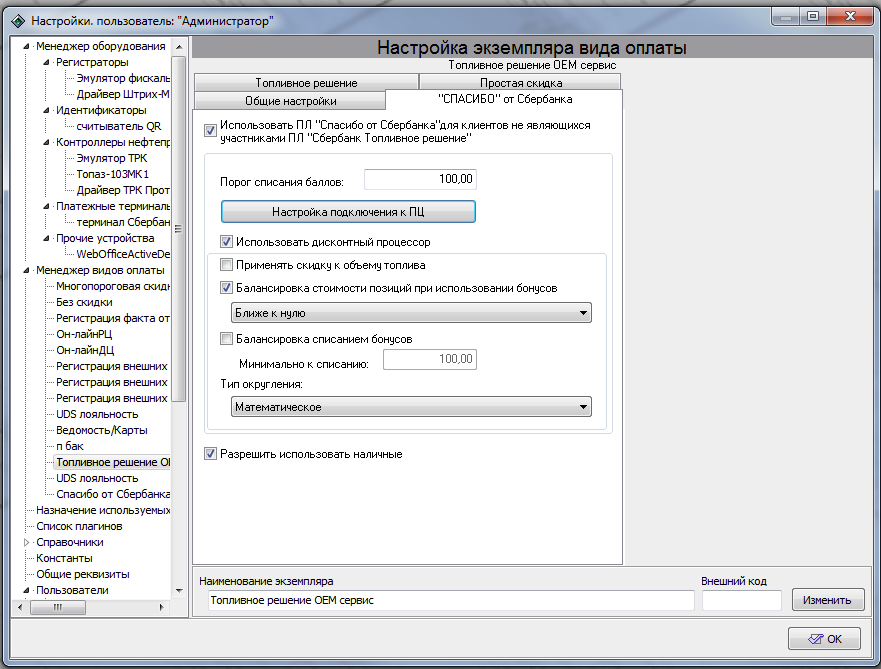Collapse the 'Пользователи' tree node
881x669 pixels.
point(26,590)
